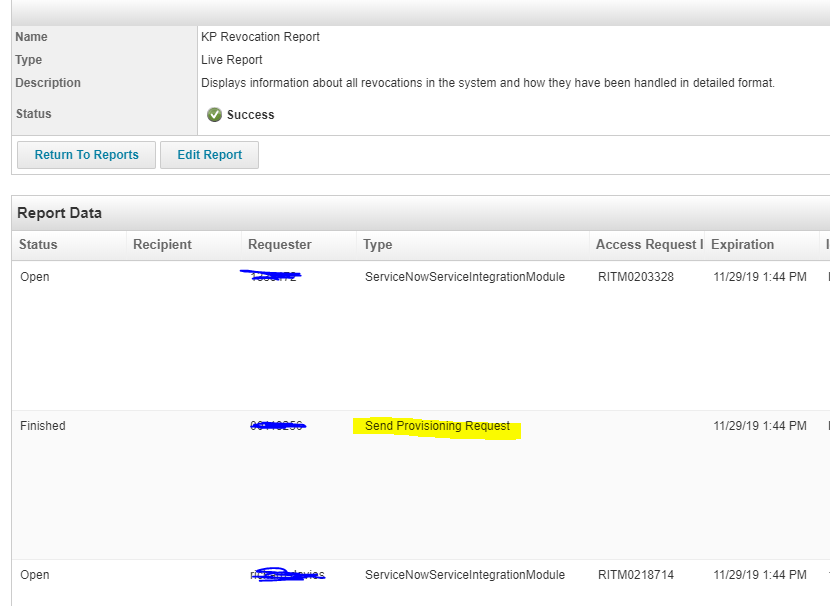Sort by the Expiration column header
The image size is (830, 606).
(x=742, y=245)
